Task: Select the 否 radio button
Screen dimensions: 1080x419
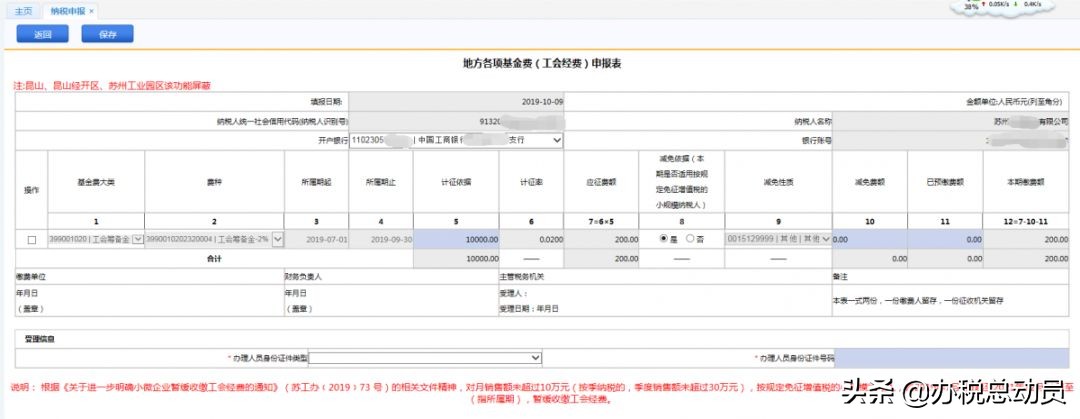Action: 689,238
